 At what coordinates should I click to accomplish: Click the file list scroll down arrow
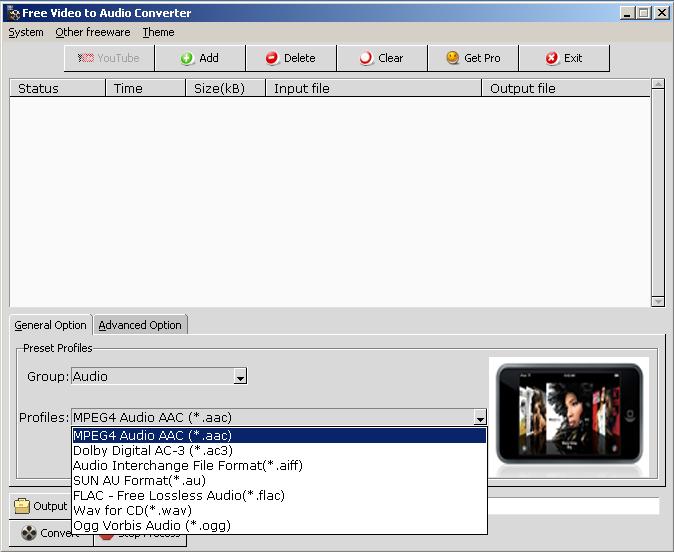pos(658,301)
